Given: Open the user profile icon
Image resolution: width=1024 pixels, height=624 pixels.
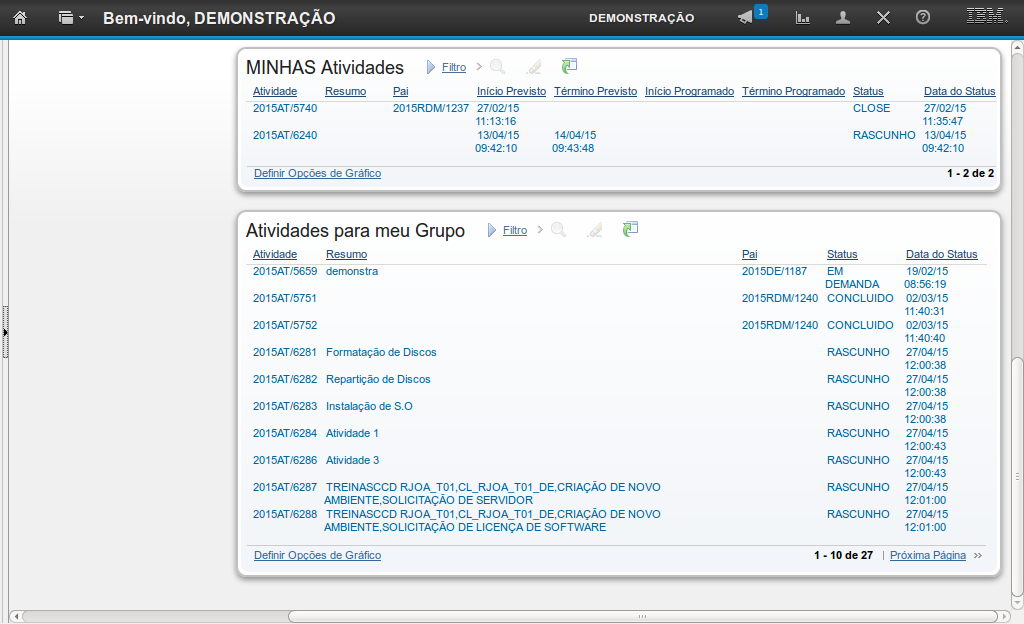Looking at the screenshot, I should (x=843, y=18).
